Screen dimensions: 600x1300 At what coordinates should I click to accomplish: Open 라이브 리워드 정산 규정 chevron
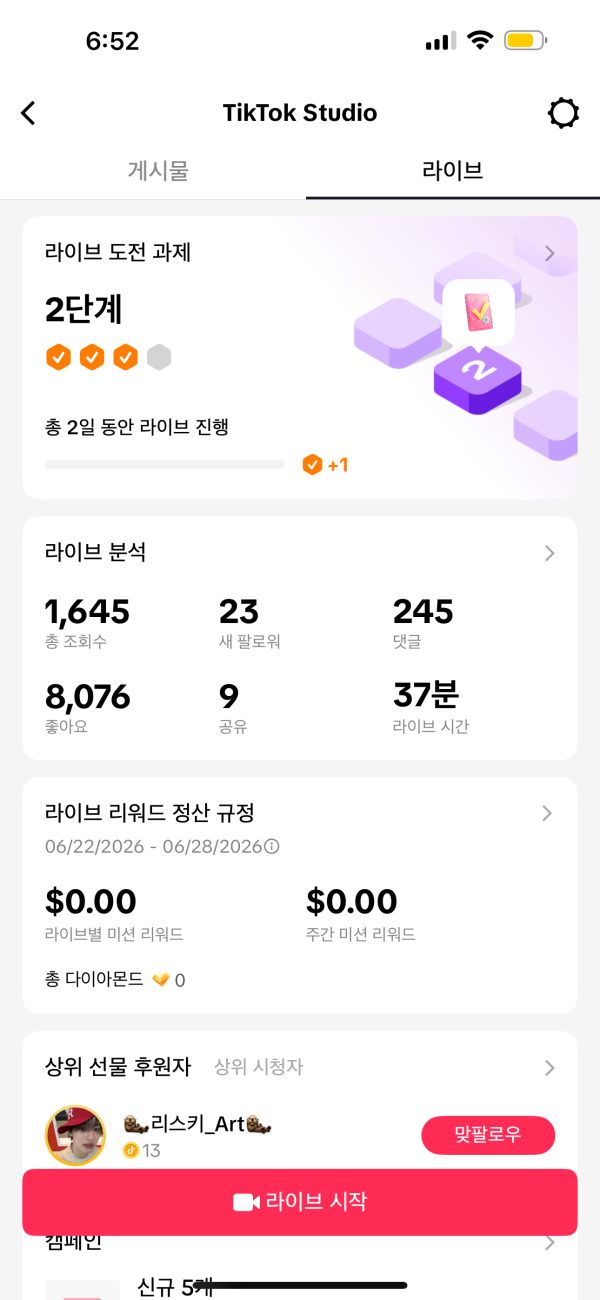pos(547,813)
